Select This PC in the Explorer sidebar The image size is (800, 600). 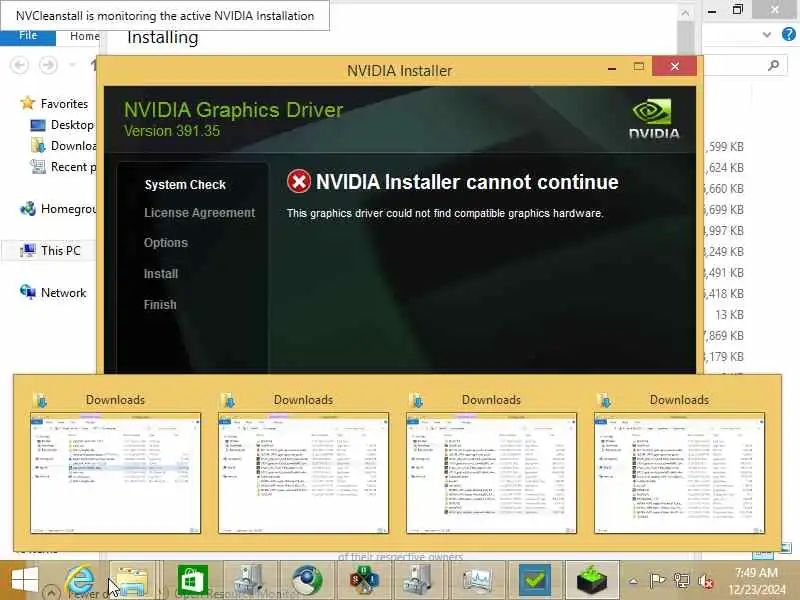51,251
